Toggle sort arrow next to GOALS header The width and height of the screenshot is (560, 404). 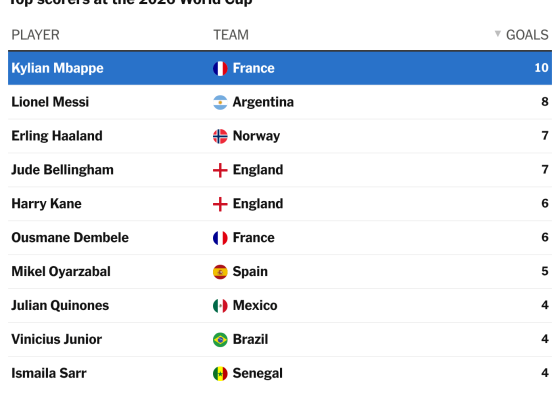pyautogui.click(x=498, y=34)
